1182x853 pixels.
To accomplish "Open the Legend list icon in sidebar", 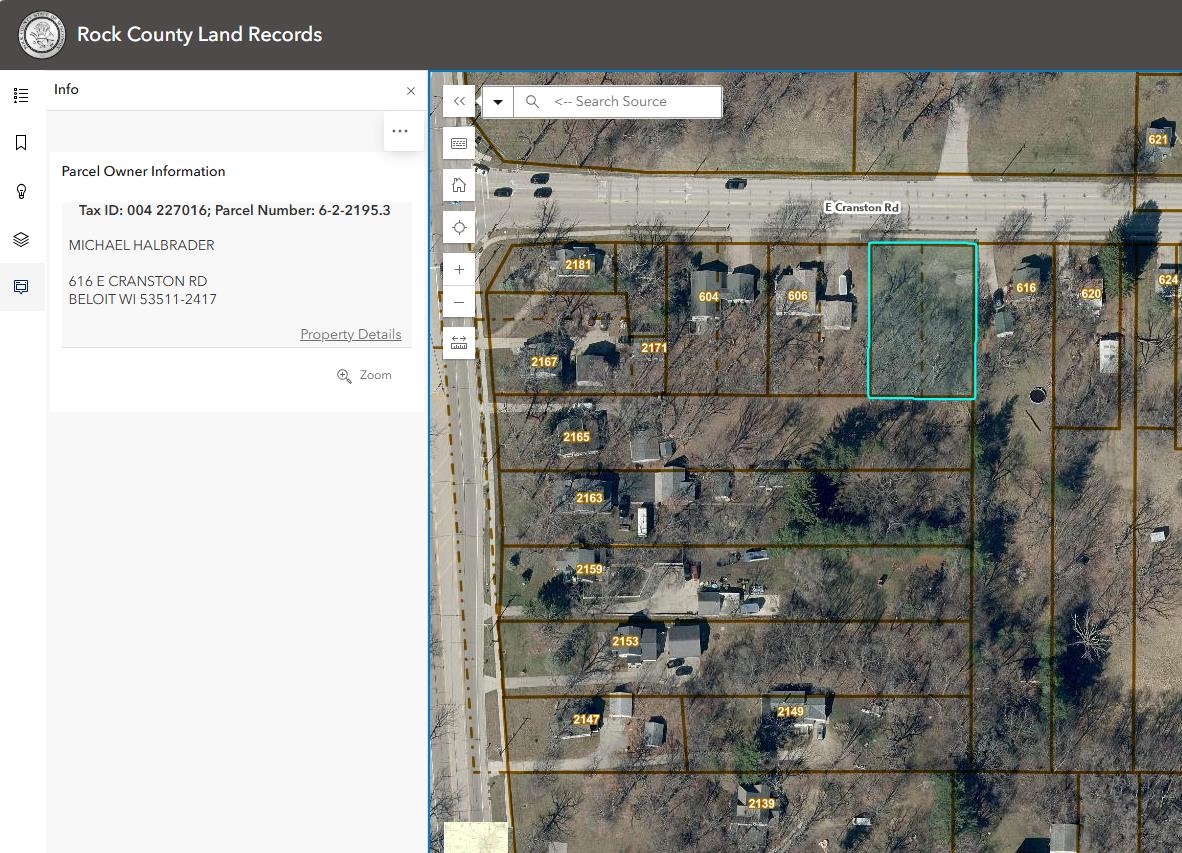I will [21, 95].
